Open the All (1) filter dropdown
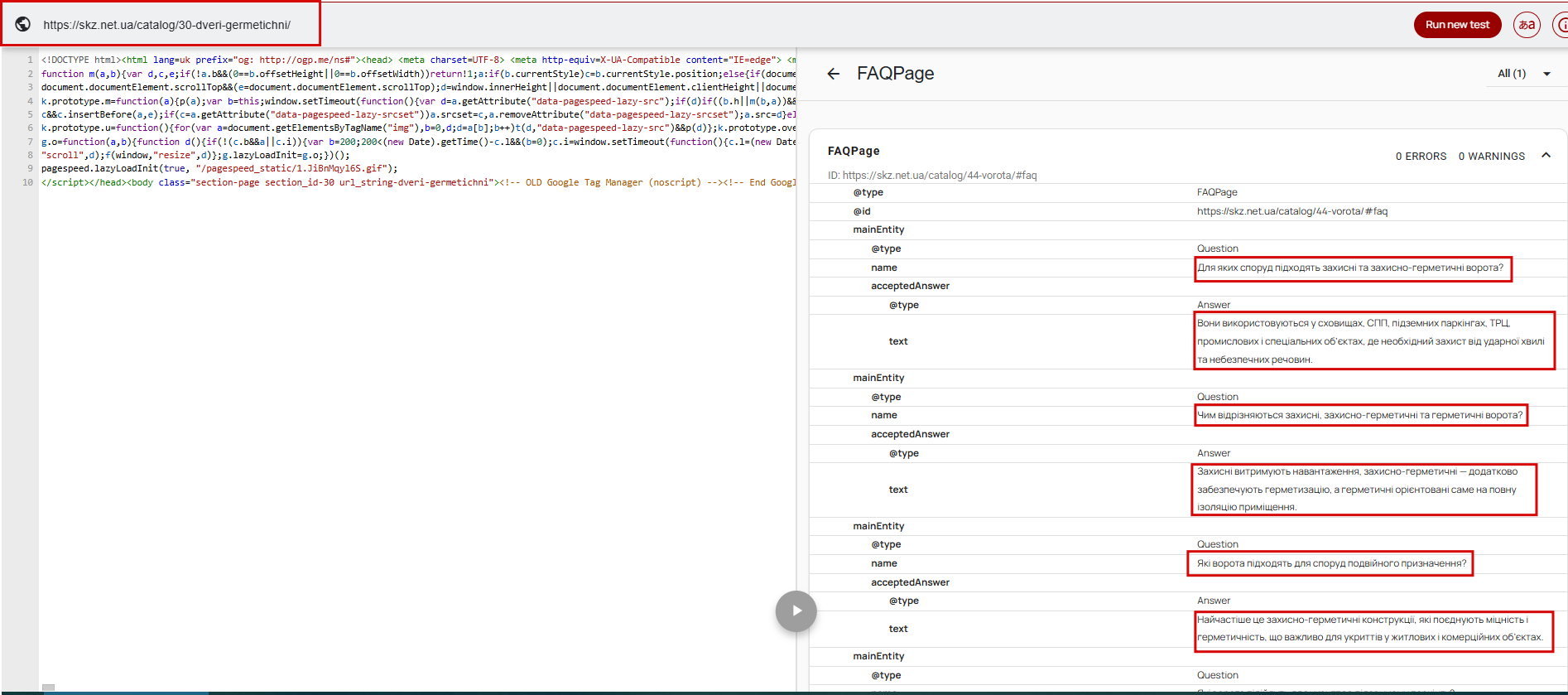Viewport: 1568px width, 695px height. tap(1524, 74)
